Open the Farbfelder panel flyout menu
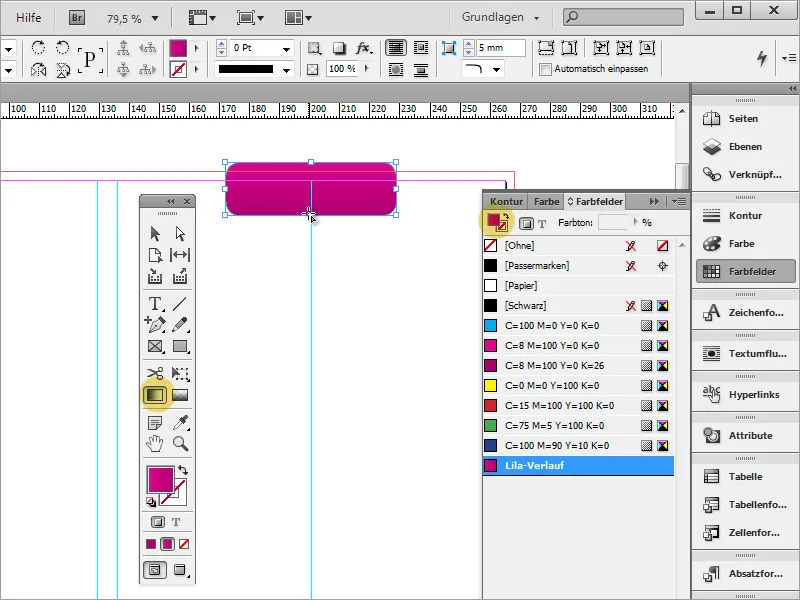 click(679, 202)
